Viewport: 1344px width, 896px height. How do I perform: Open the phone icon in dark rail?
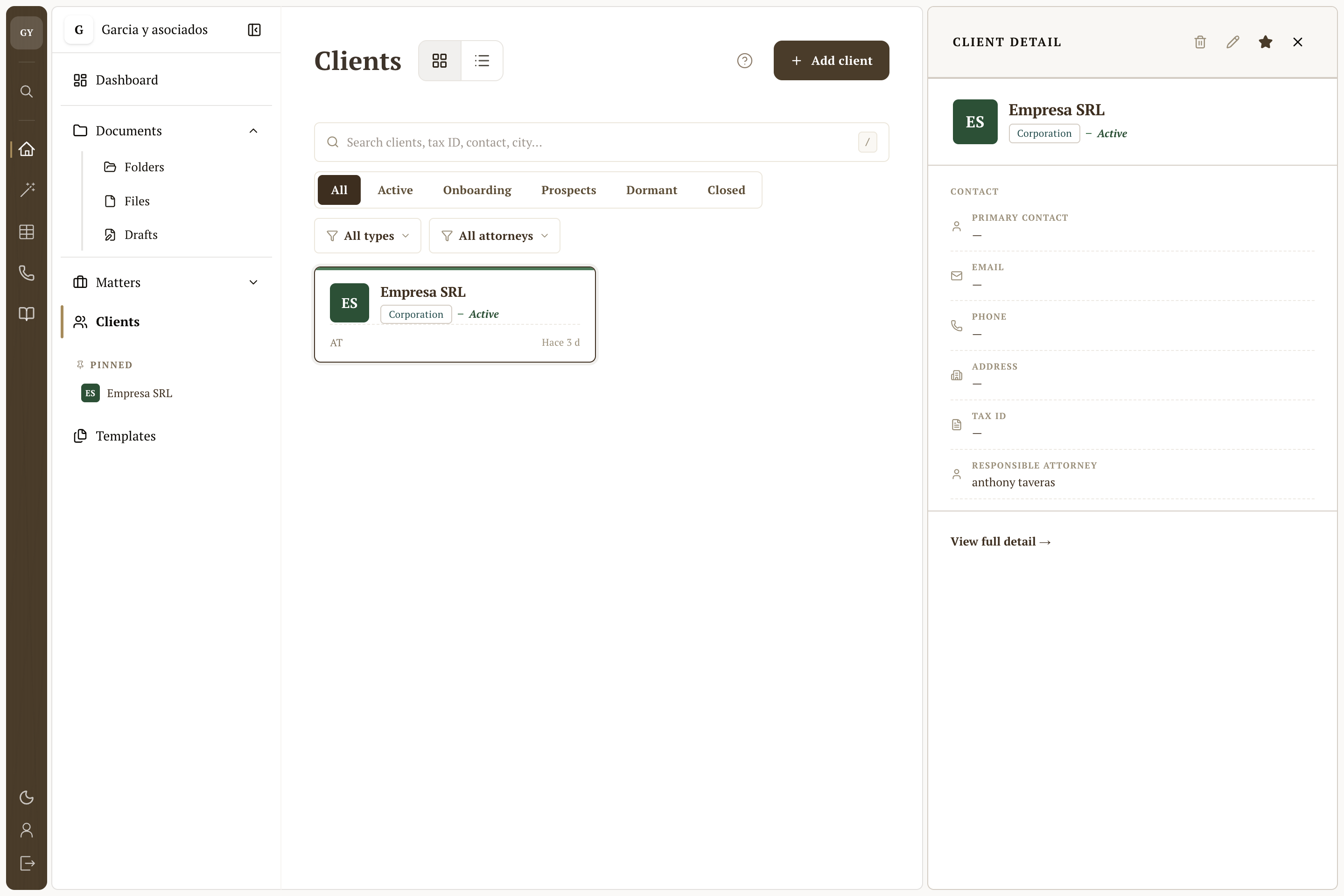tap(26, 273)
